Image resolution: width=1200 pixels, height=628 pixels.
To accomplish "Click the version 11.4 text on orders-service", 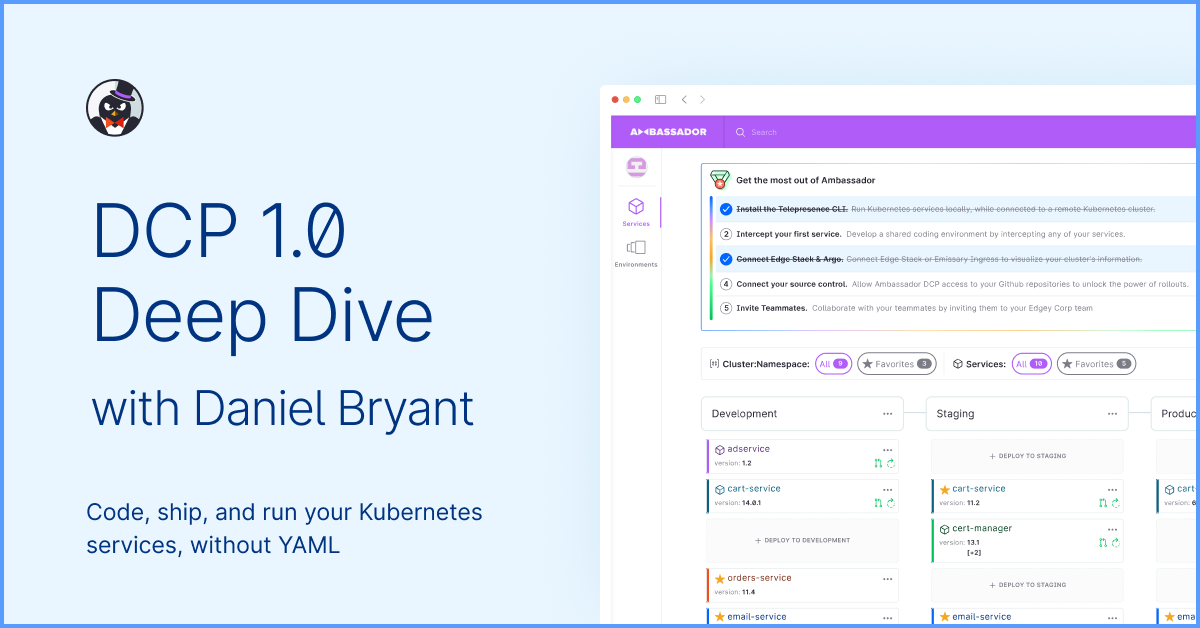I will pos(734,592).
